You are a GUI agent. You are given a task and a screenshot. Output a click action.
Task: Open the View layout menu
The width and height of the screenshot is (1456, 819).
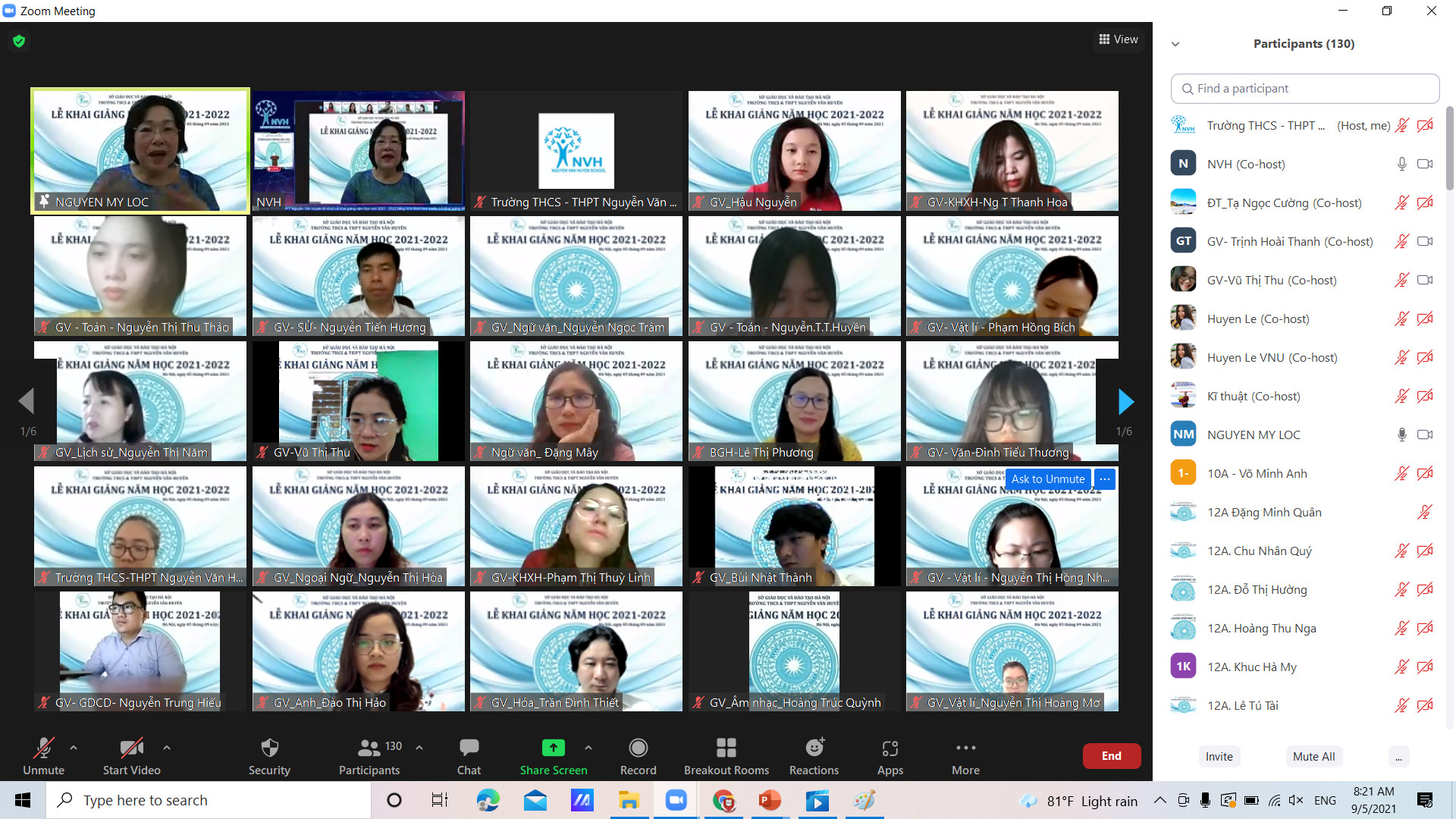point(1119,39)
